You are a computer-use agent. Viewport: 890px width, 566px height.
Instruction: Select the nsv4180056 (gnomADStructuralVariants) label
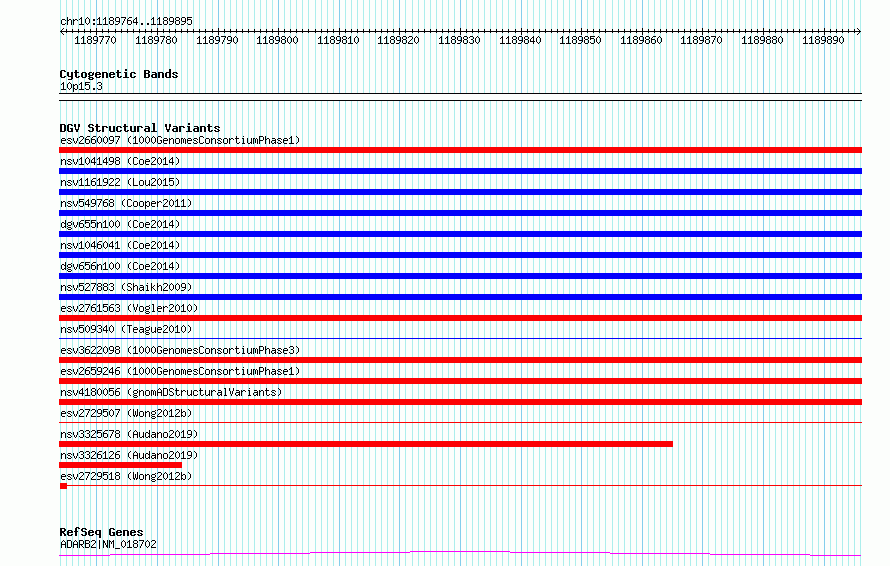pyautogui.click(x=171, y=392)
